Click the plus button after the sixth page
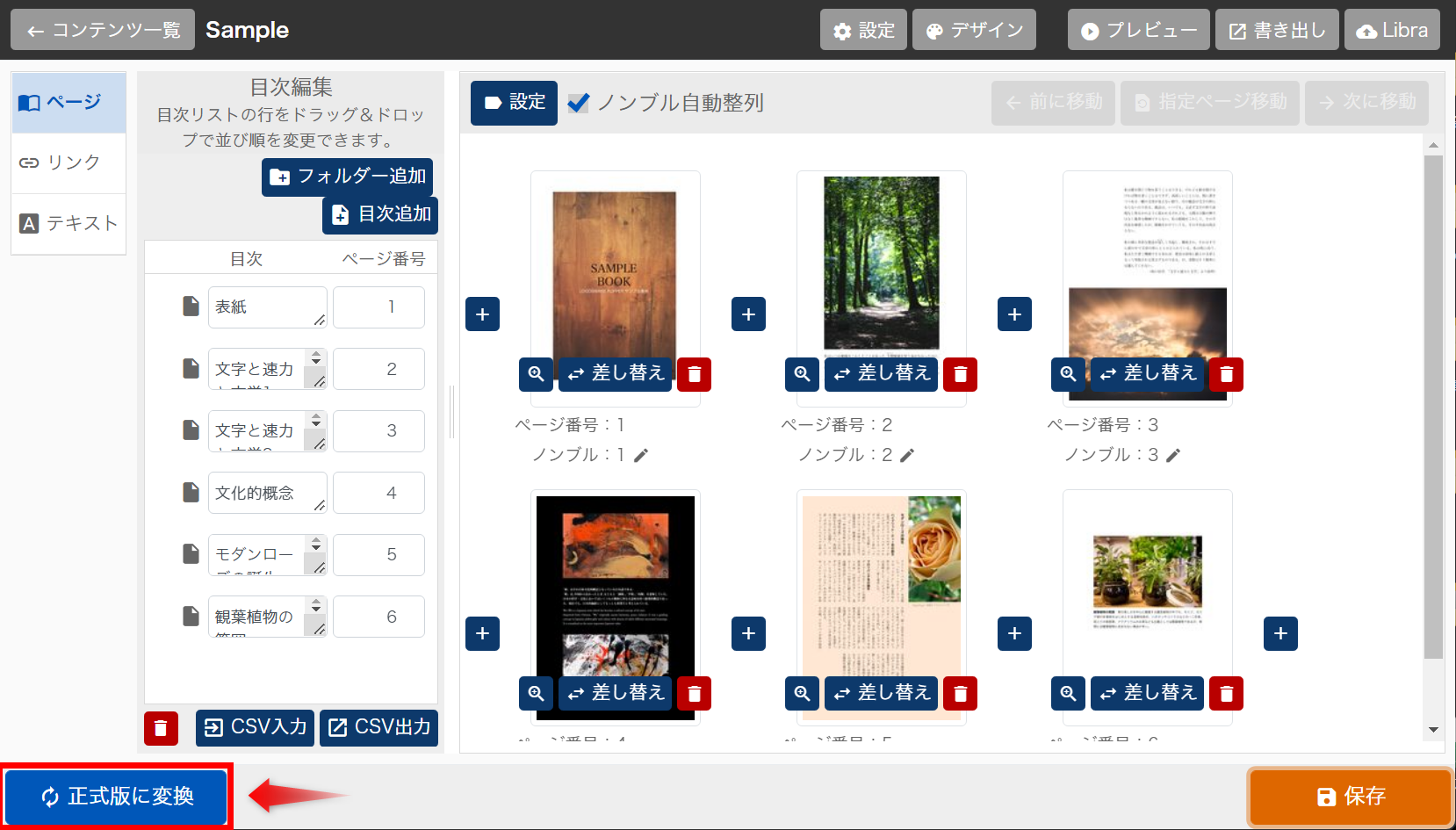1456x830 pixels. point(1280,633)
